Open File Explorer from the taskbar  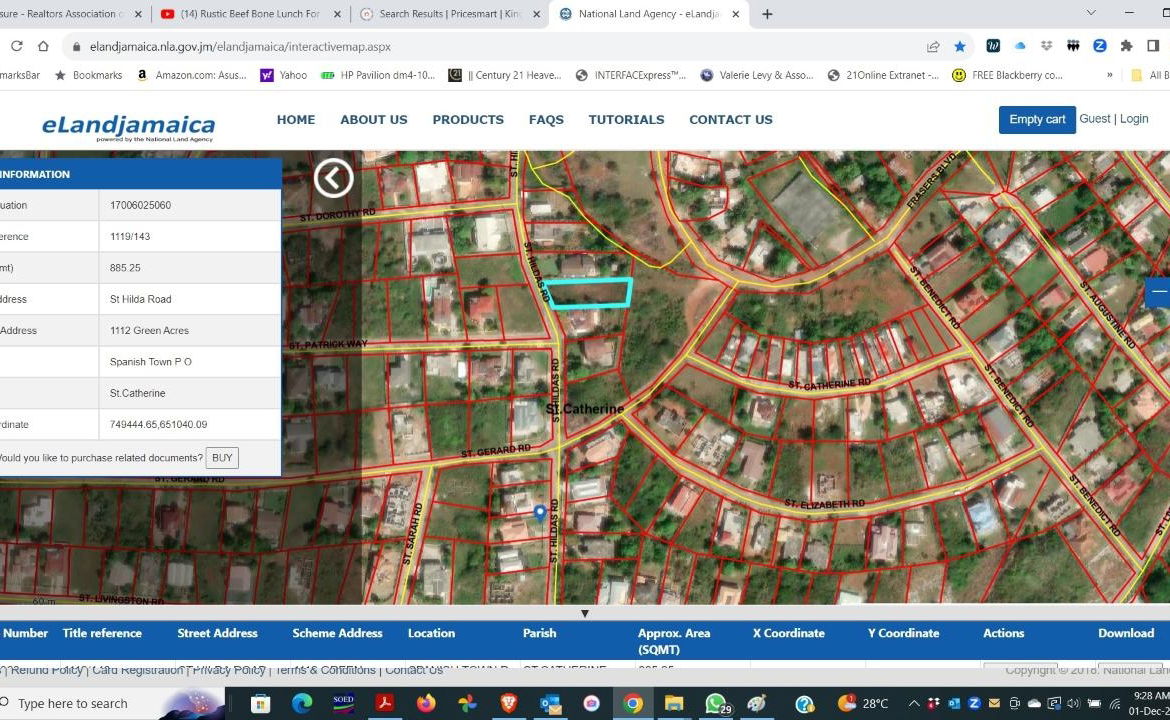(x=674, y=703)
